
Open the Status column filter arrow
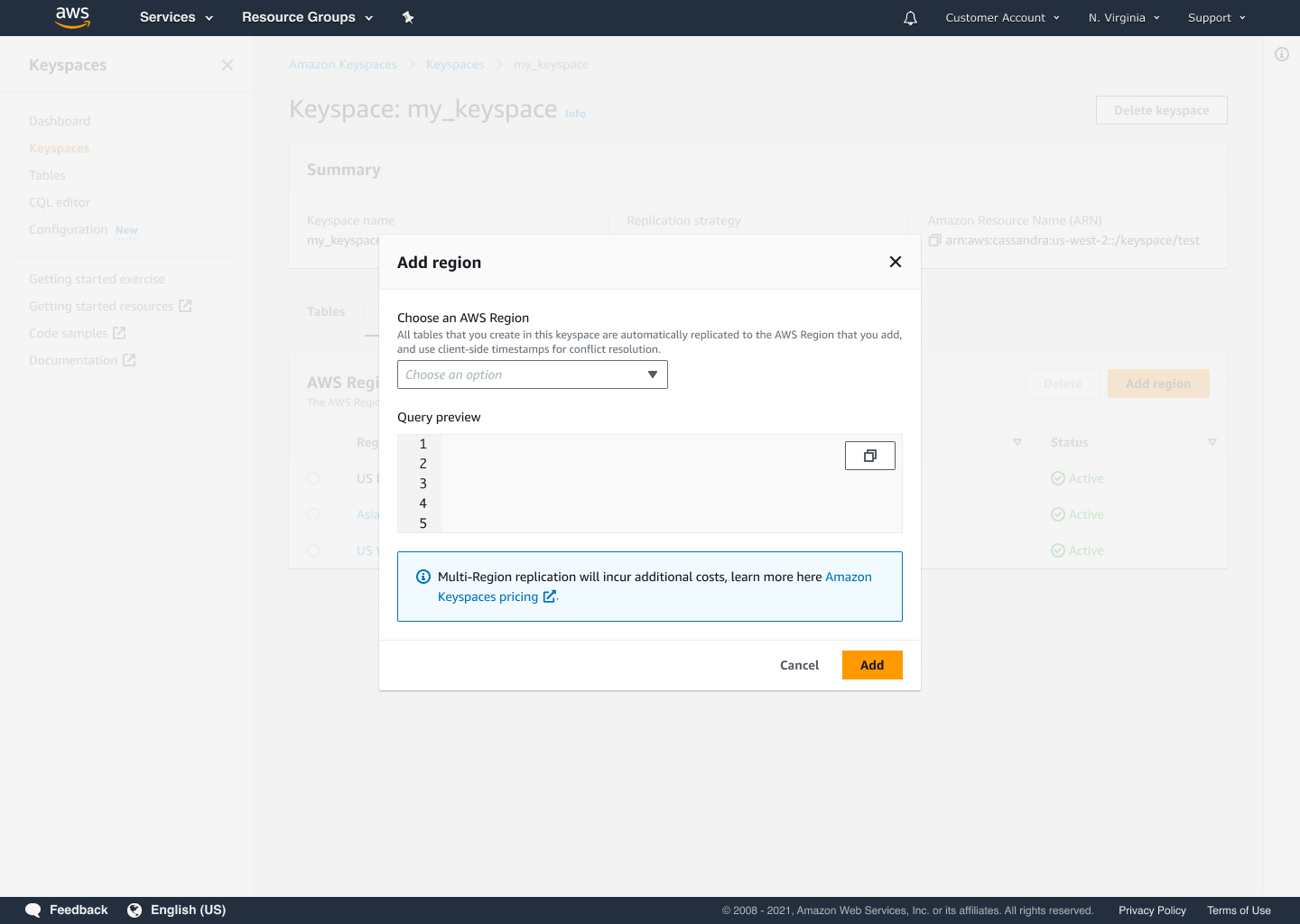pyautogui.click(x=1212, y=442)
